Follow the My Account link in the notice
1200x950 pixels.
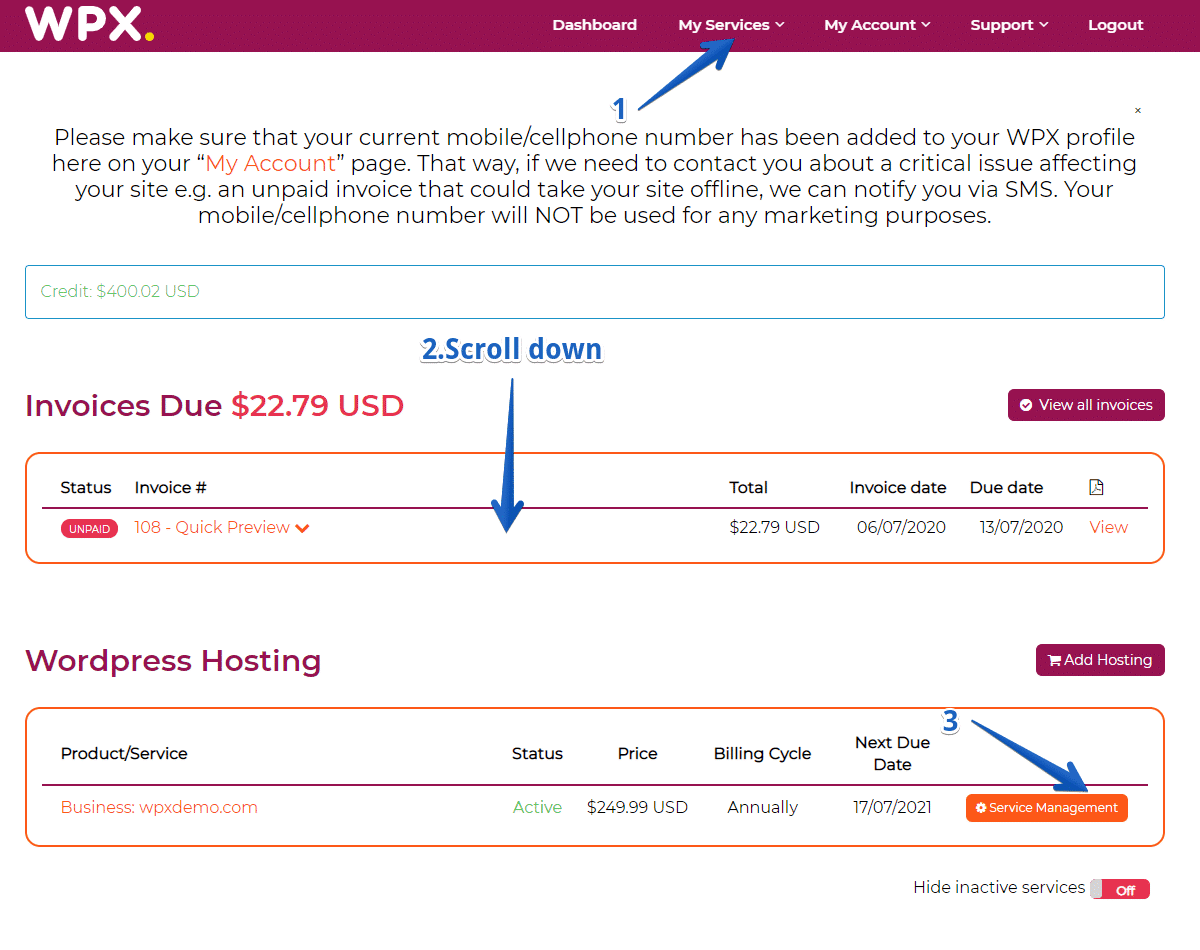point(271,163)
